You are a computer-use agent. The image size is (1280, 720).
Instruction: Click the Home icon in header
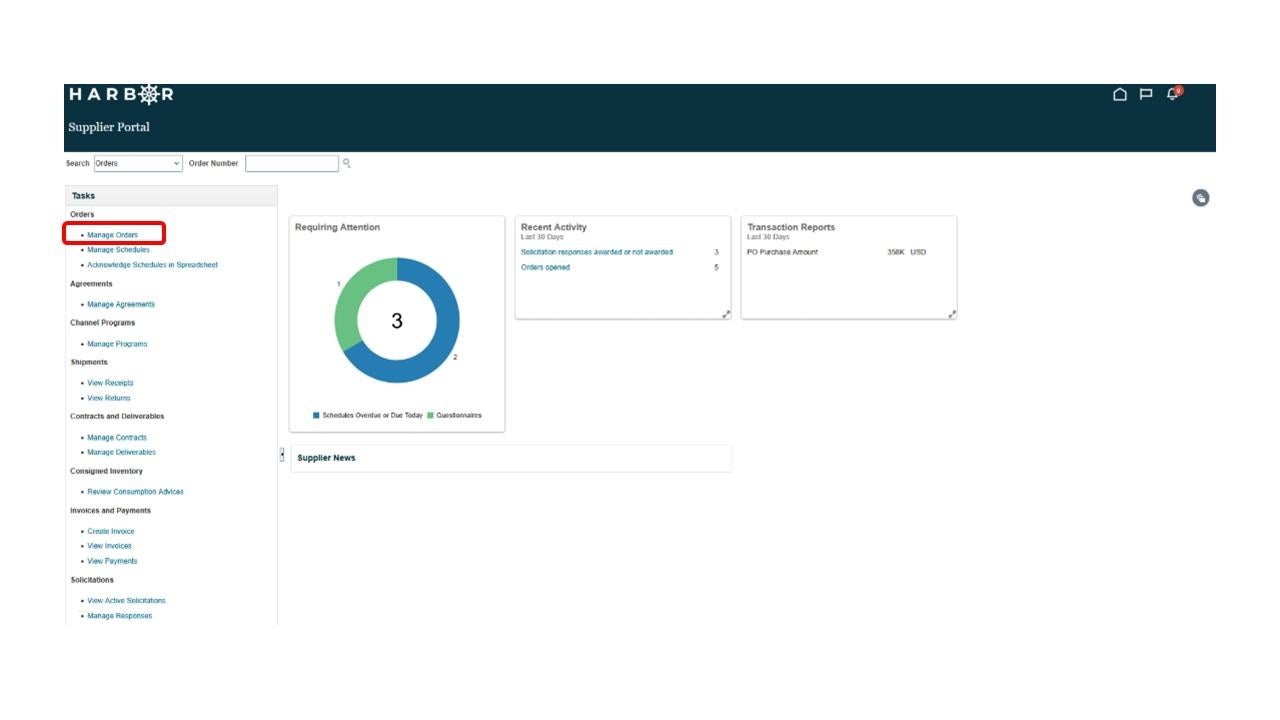coord(1120,94)
